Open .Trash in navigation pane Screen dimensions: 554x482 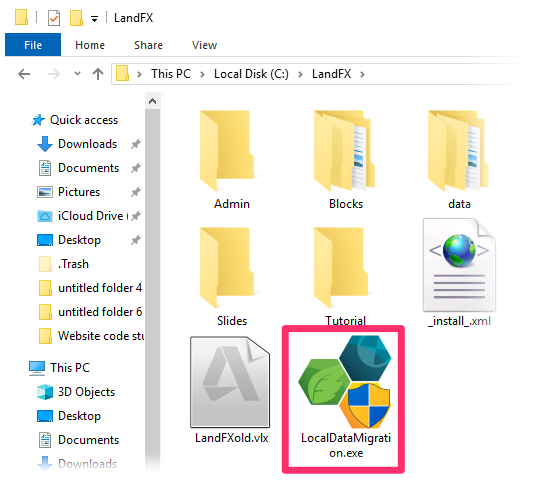tap(73, 264)
